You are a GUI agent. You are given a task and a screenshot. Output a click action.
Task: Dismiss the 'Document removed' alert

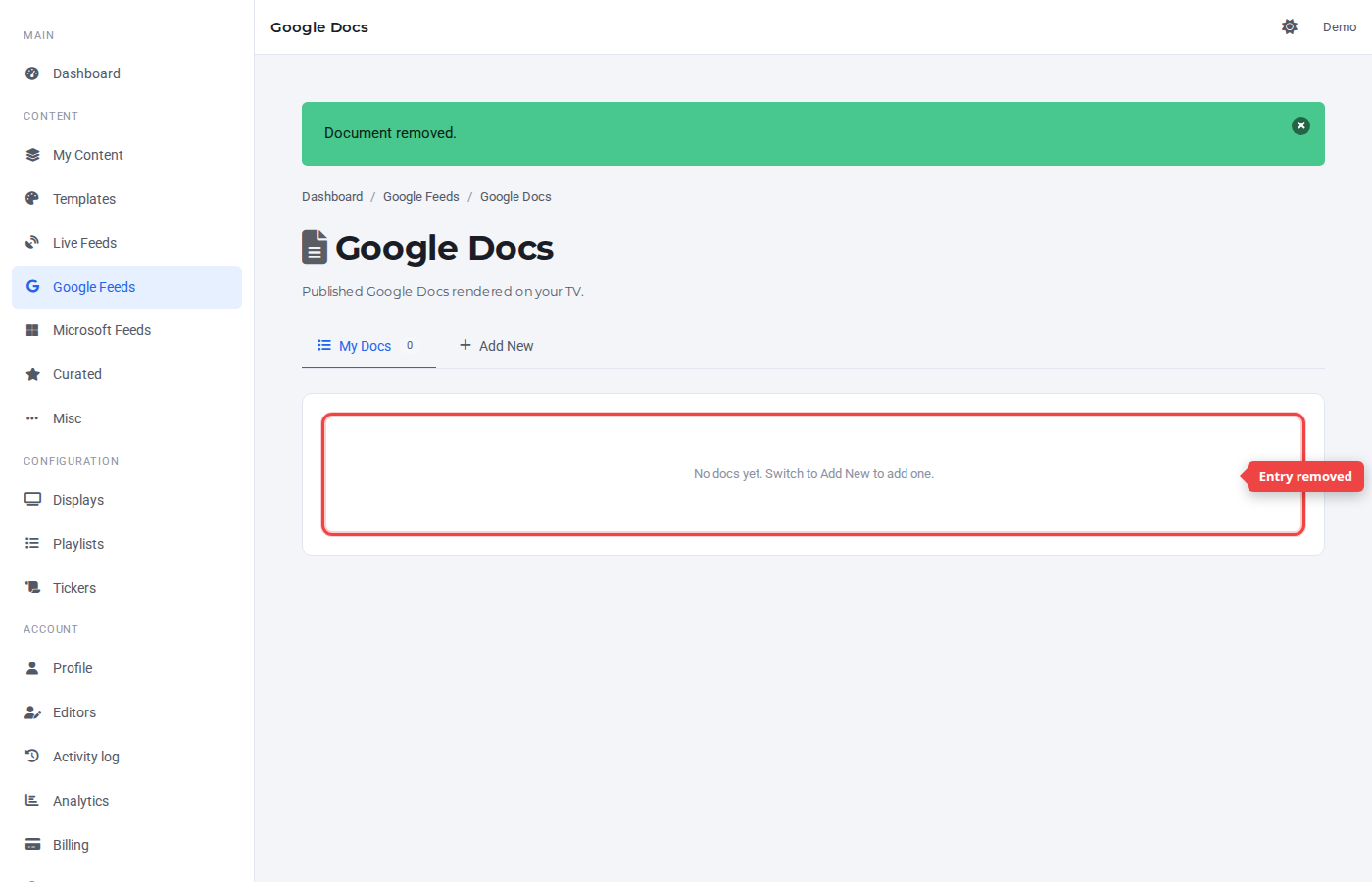pos(1300,125)
